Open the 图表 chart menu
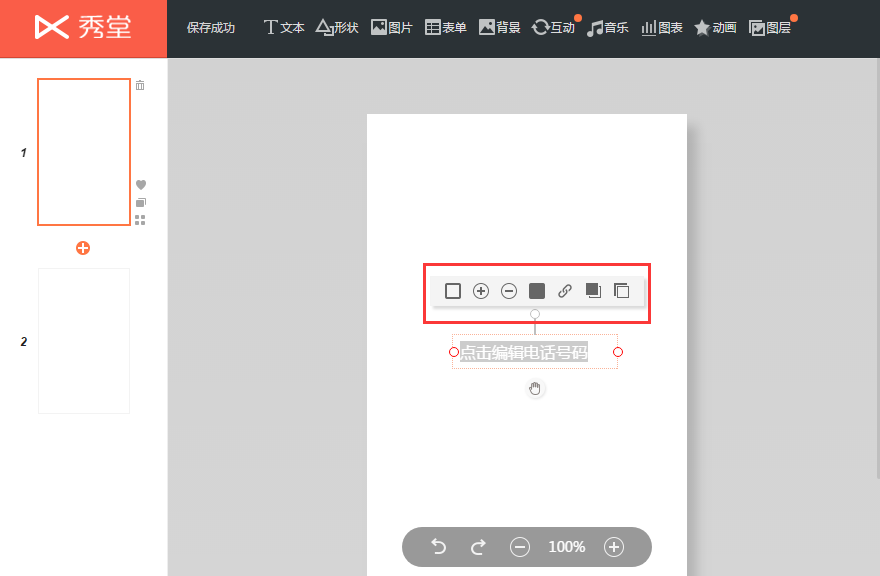 pos(662,28)
